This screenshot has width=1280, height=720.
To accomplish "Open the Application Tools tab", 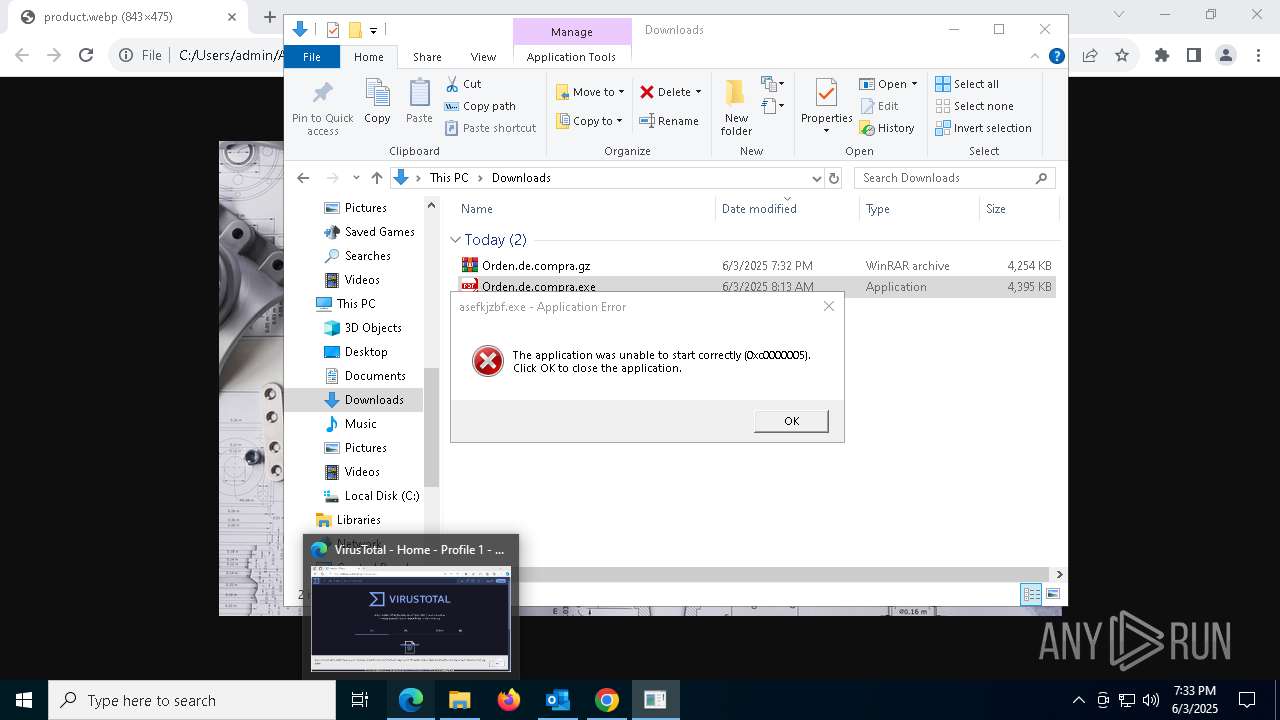I will (x=571, y=57).
